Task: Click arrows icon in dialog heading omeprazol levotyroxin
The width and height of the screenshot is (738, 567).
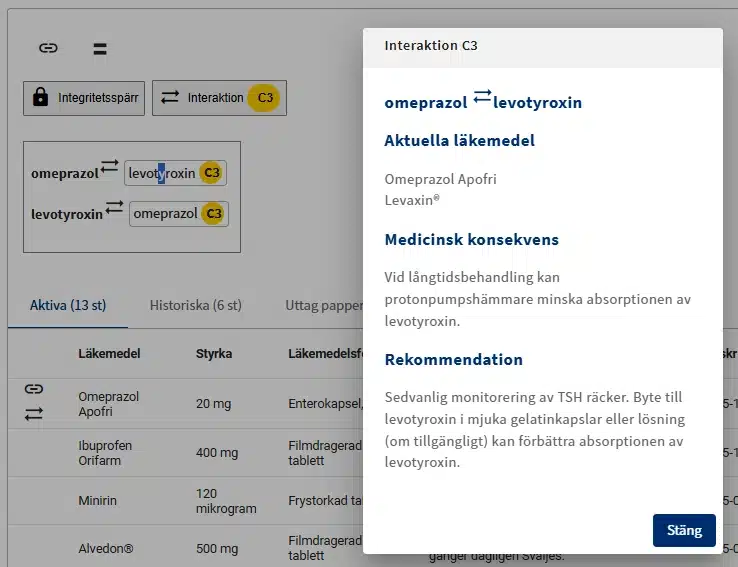Action: (x=482, y=96)
